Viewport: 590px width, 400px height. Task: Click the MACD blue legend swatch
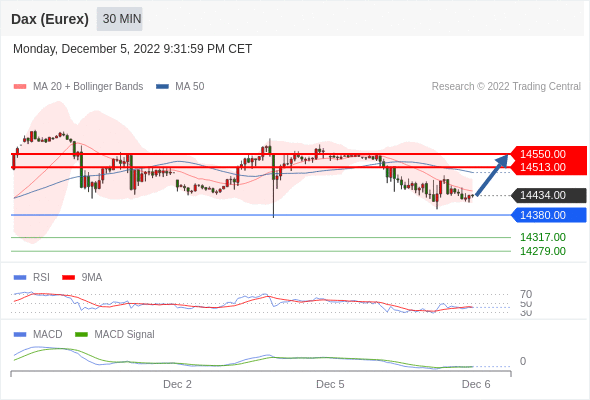[20, 335]
